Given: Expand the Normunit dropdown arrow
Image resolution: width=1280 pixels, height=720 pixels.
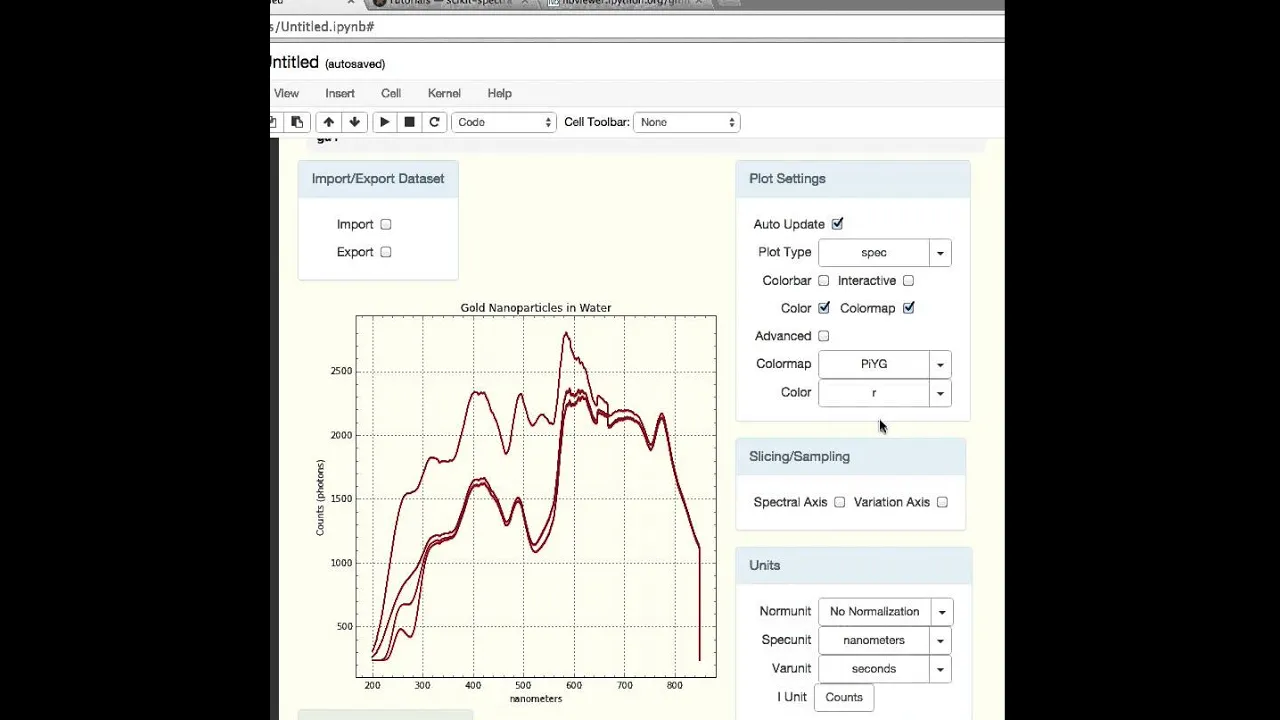Looking at the screenshot, I should click(941, 612).
